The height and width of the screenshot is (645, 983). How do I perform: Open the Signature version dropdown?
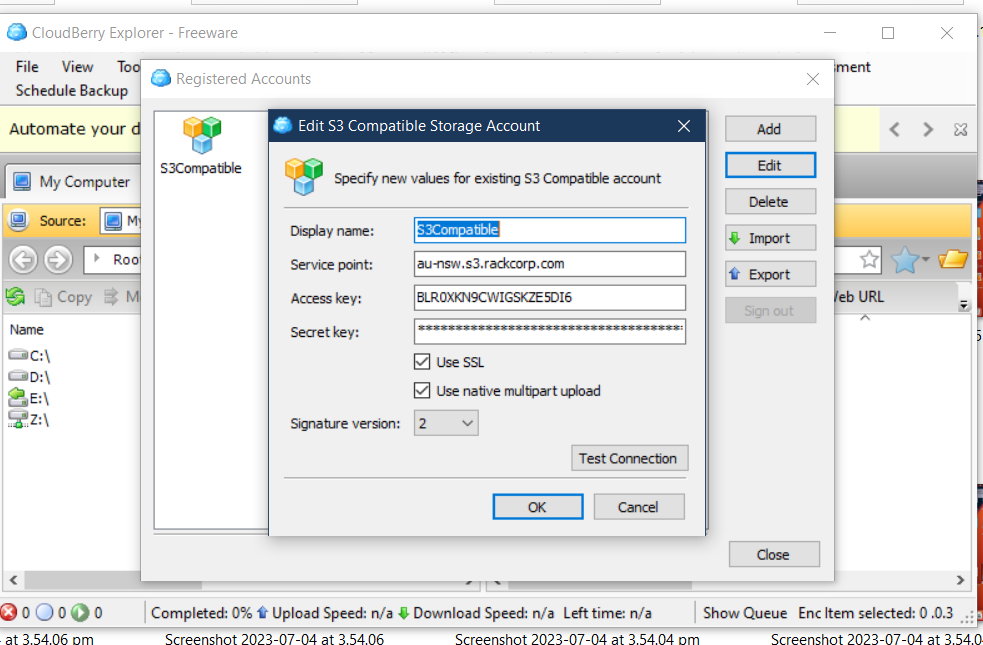[446, 423]
